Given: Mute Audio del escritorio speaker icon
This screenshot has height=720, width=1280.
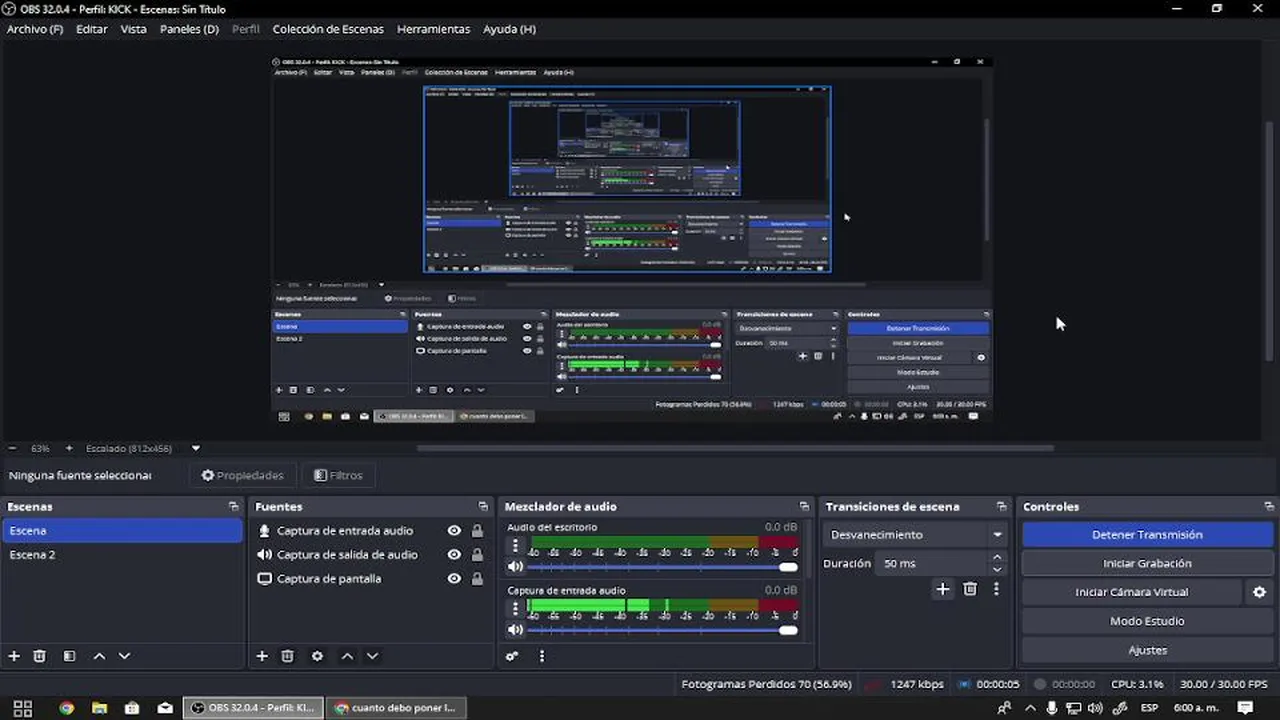Looking at the screenshot, I should point(515,566).
